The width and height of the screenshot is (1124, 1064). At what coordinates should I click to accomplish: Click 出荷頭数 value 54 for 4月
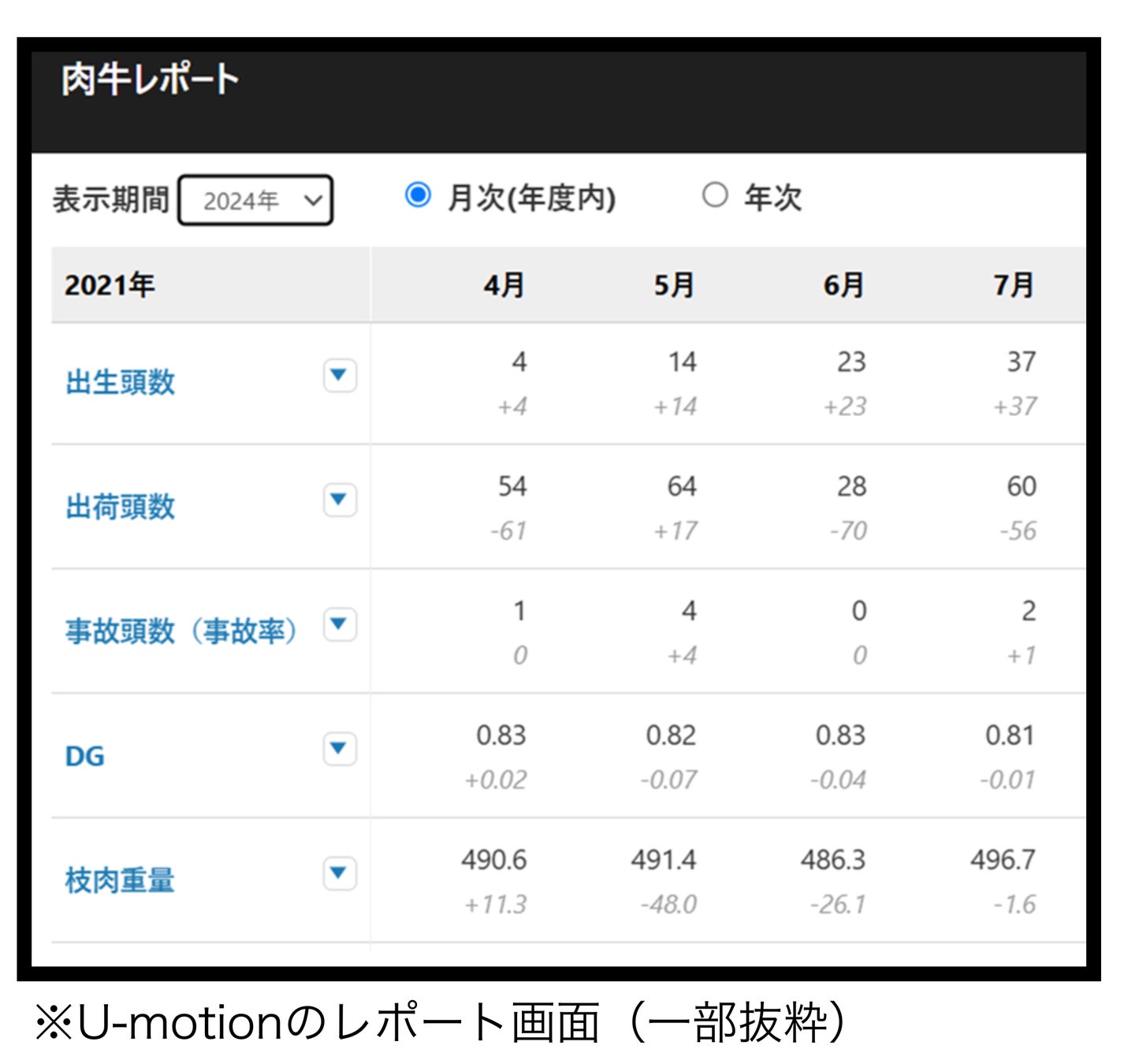[x=512, y=486]
